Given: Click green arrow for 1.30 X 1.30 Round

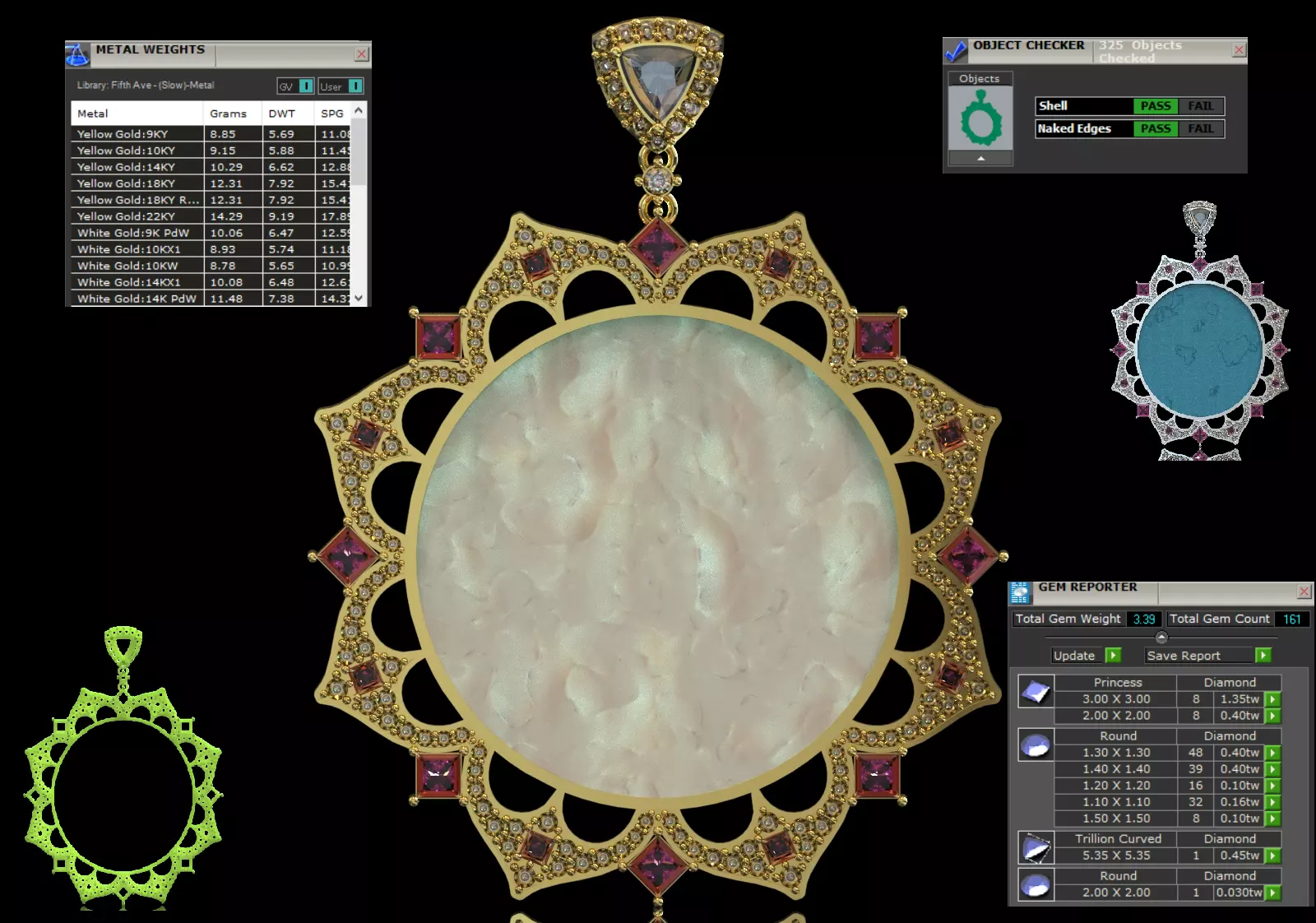Looking at the screenshot, I should pos(1272,753).
